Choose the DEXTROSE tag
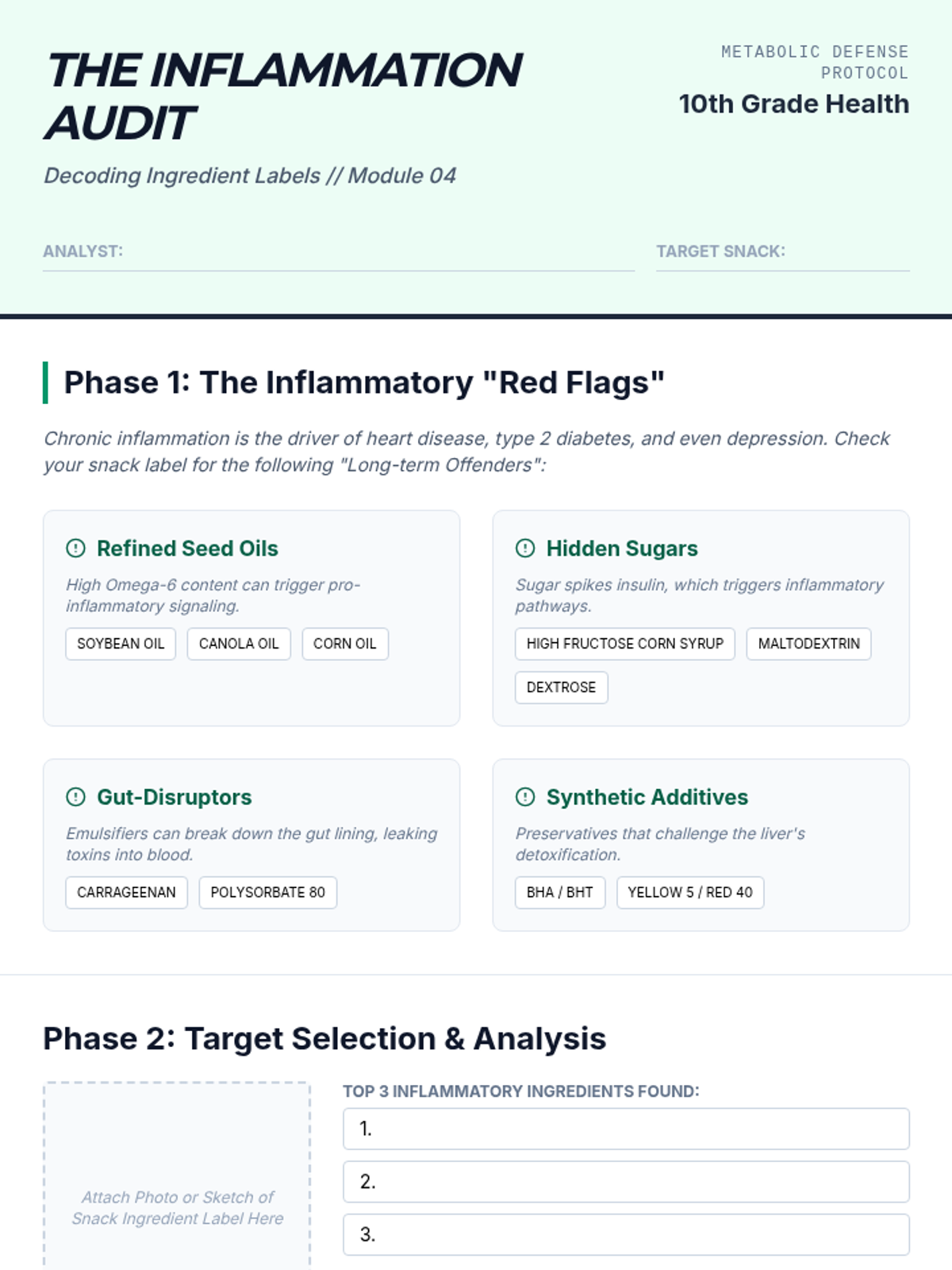Image resolution: width=952 pixels, height=1270 pixels. point(561,687)
